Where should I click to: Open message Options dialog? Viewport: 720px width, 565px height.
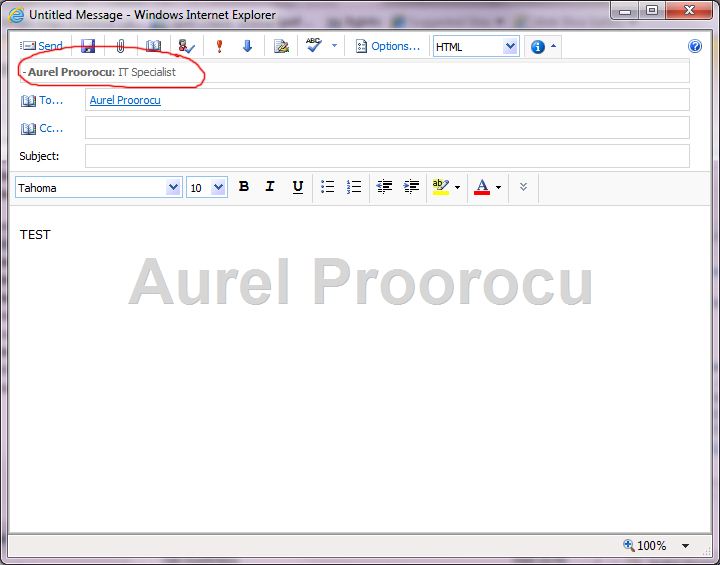pos(388,46)
